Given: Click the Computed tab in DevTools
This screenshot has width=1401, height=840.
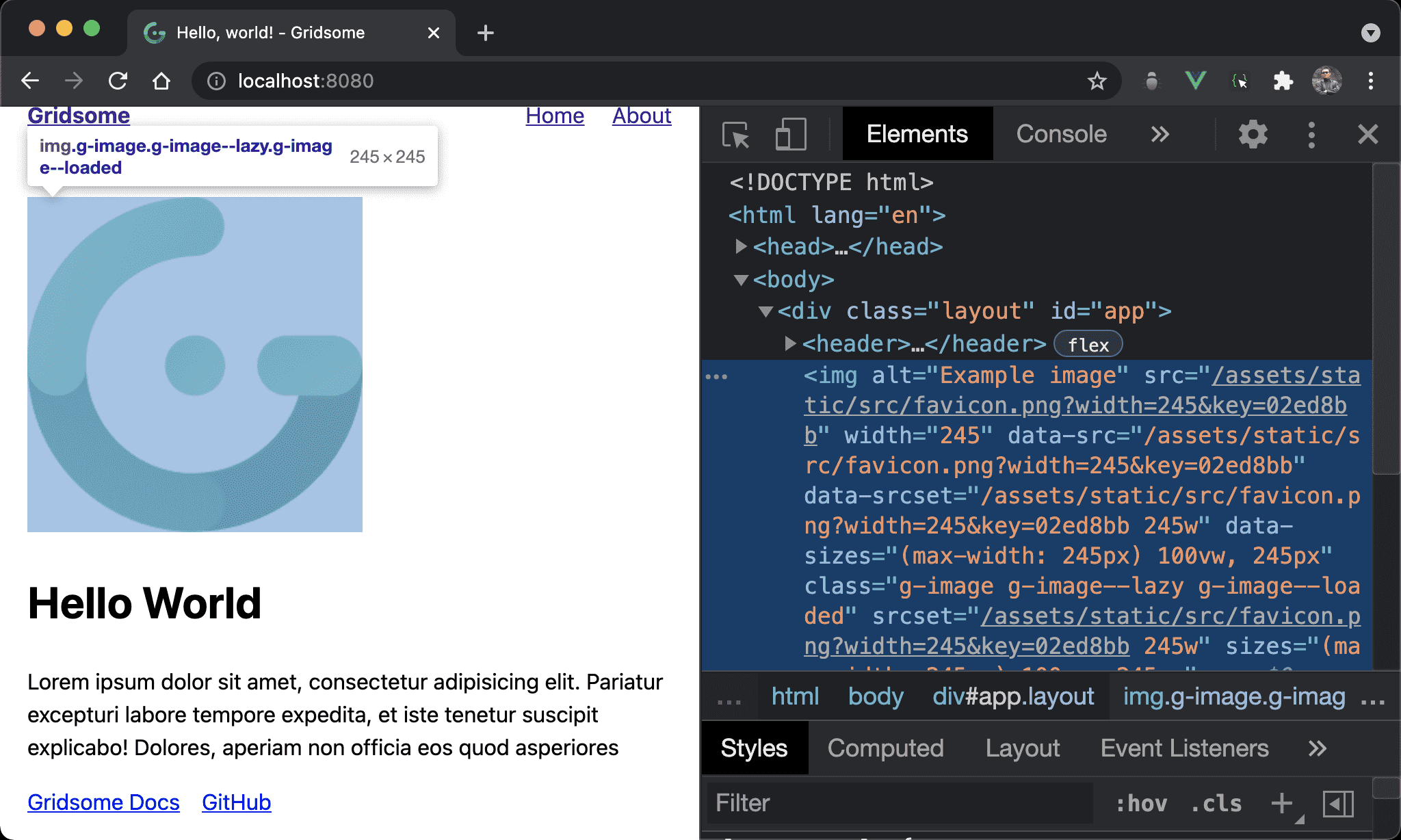Looking at the screenshot, I should pyautogui.click(x=885, y=748).
